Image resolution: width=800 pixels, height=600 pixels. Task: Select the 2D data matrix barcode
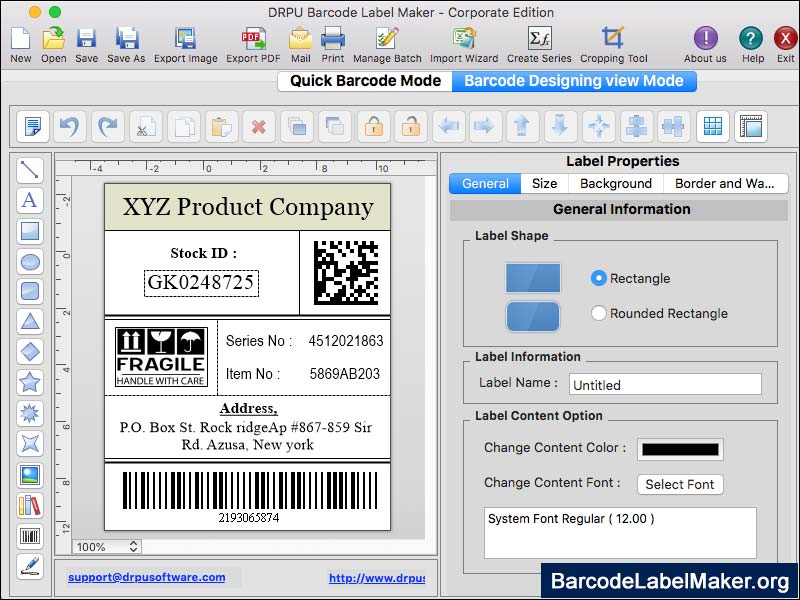[346, 273]
